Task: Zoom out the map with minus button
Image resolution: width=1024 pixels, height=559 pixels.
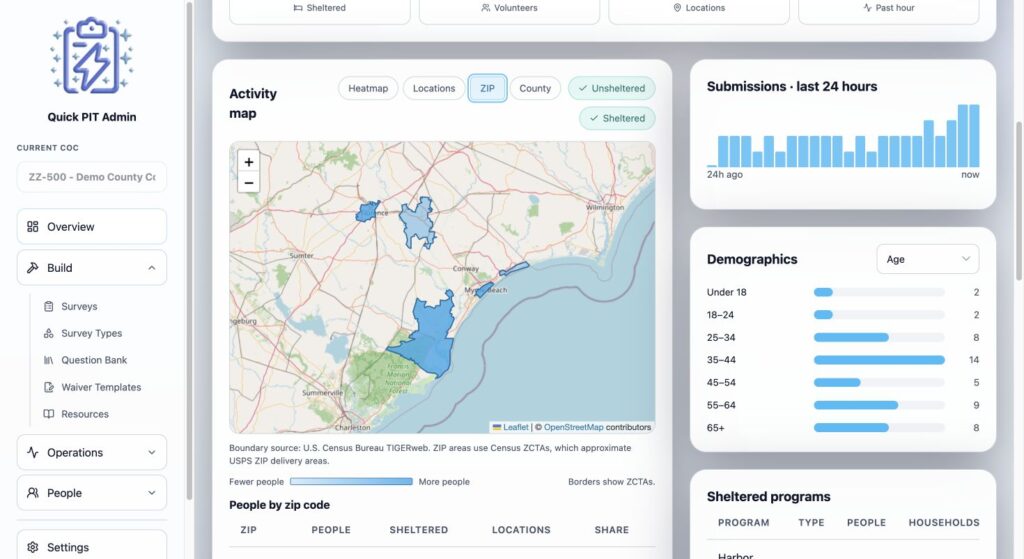Action: pyautogui.click(x=249, y=182)
